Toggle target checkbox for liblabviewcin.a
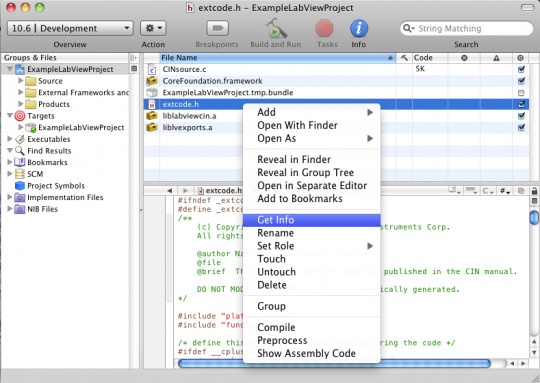This screenshot has width=540, height=383. (521, 116)
